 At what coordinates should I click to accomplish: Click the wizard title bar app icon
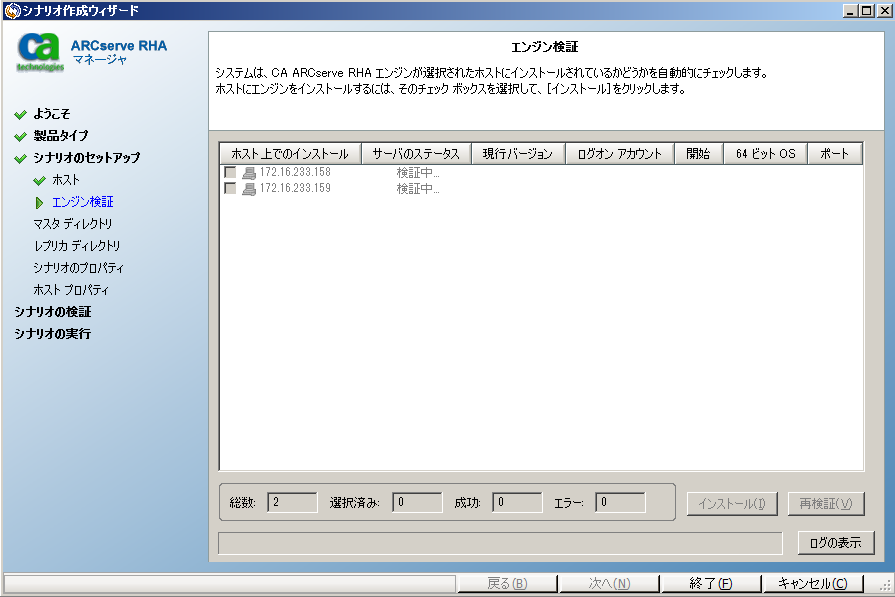tap(12, 10)
